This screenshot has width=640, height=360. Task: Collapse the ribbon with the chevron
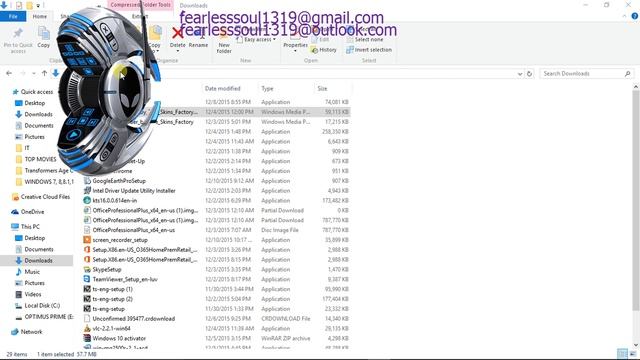pos(624,16)
